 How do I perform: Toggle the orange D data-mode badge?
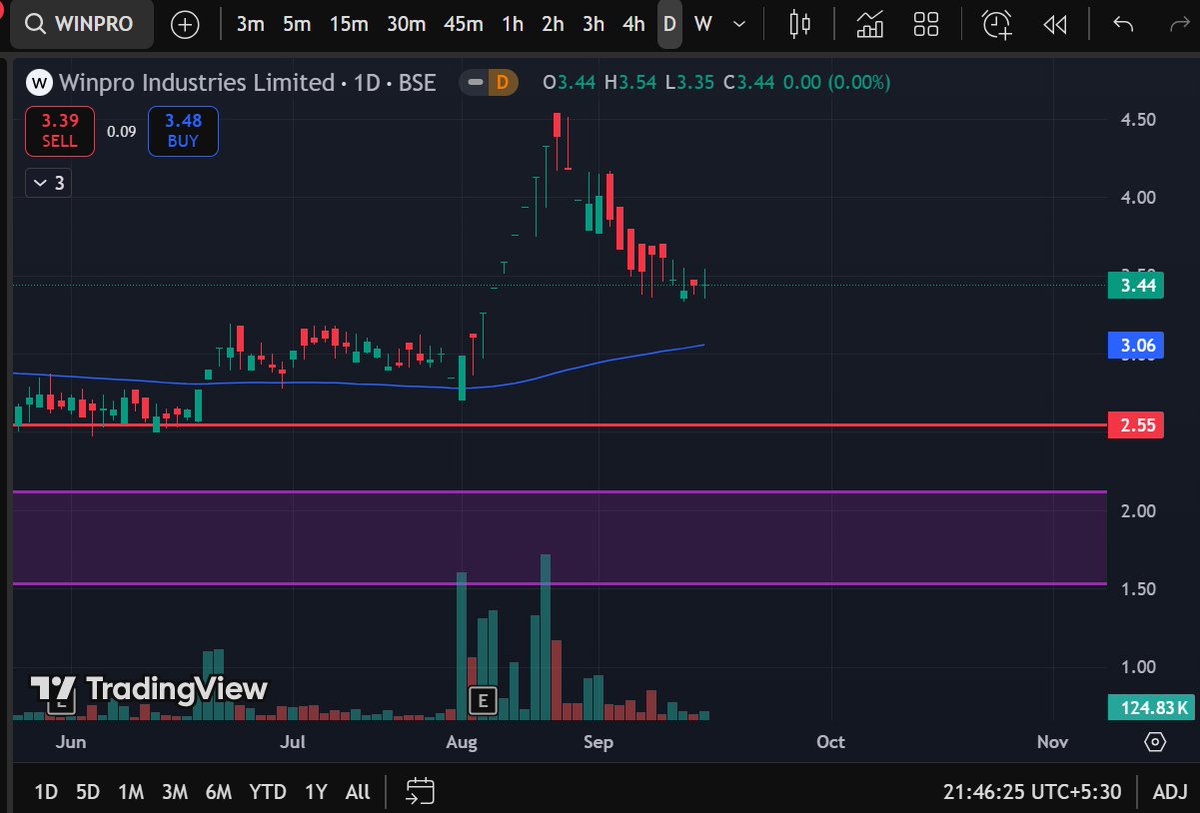coord(501,82)
